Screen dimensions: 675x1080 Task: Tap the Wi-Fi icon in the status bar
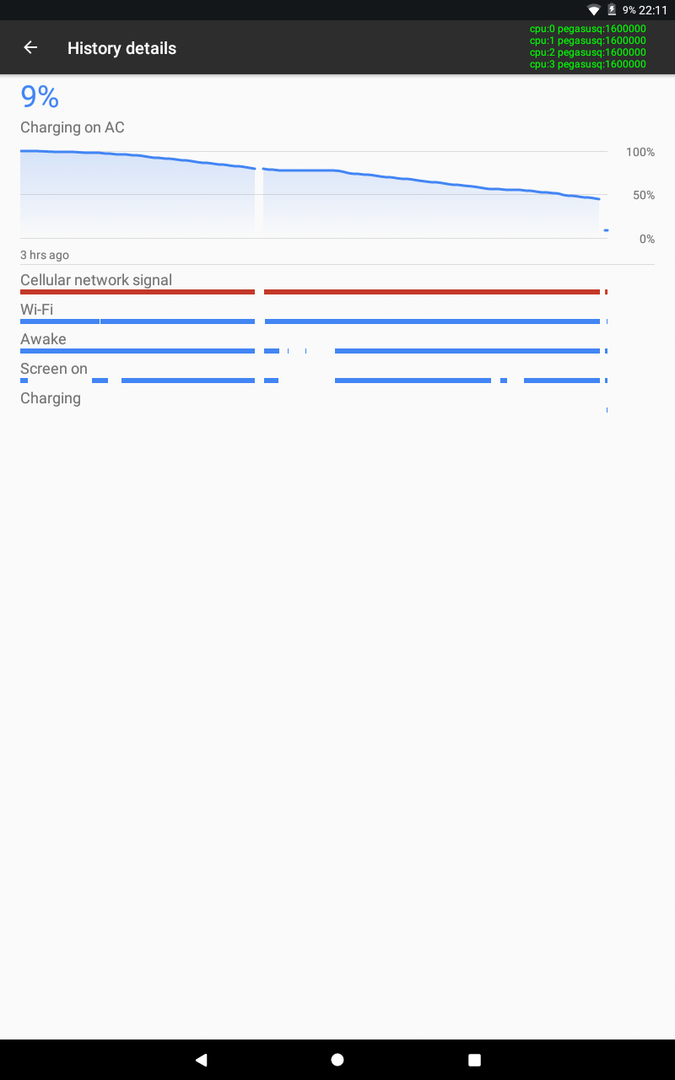pyautogui.click(x=594, y=10)
